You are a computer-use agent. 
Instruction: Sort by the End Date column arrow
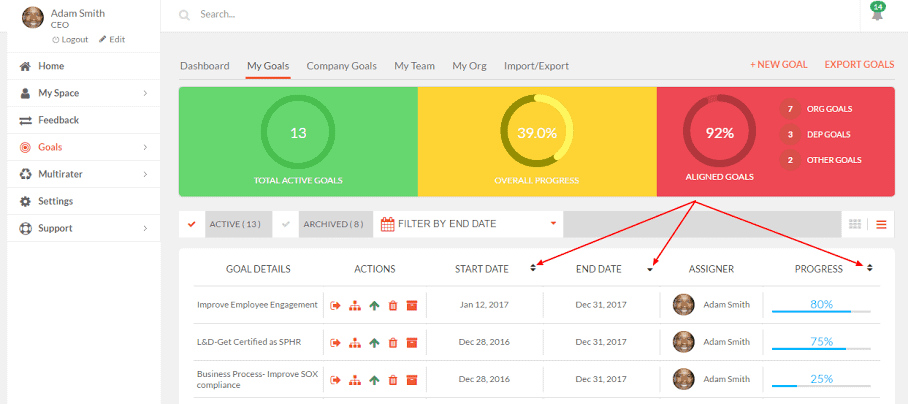650,269
